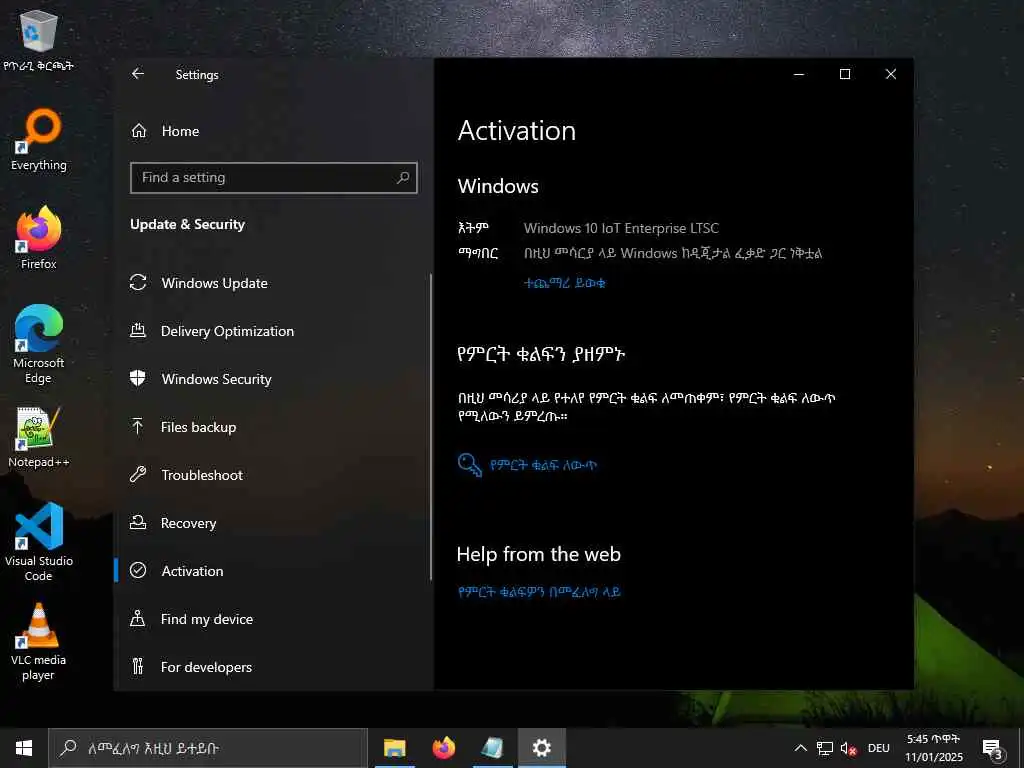Viewport: 1024px width, 768px height.
Task: Click the key icon beside change product key
Action: [x=470, y=465]
